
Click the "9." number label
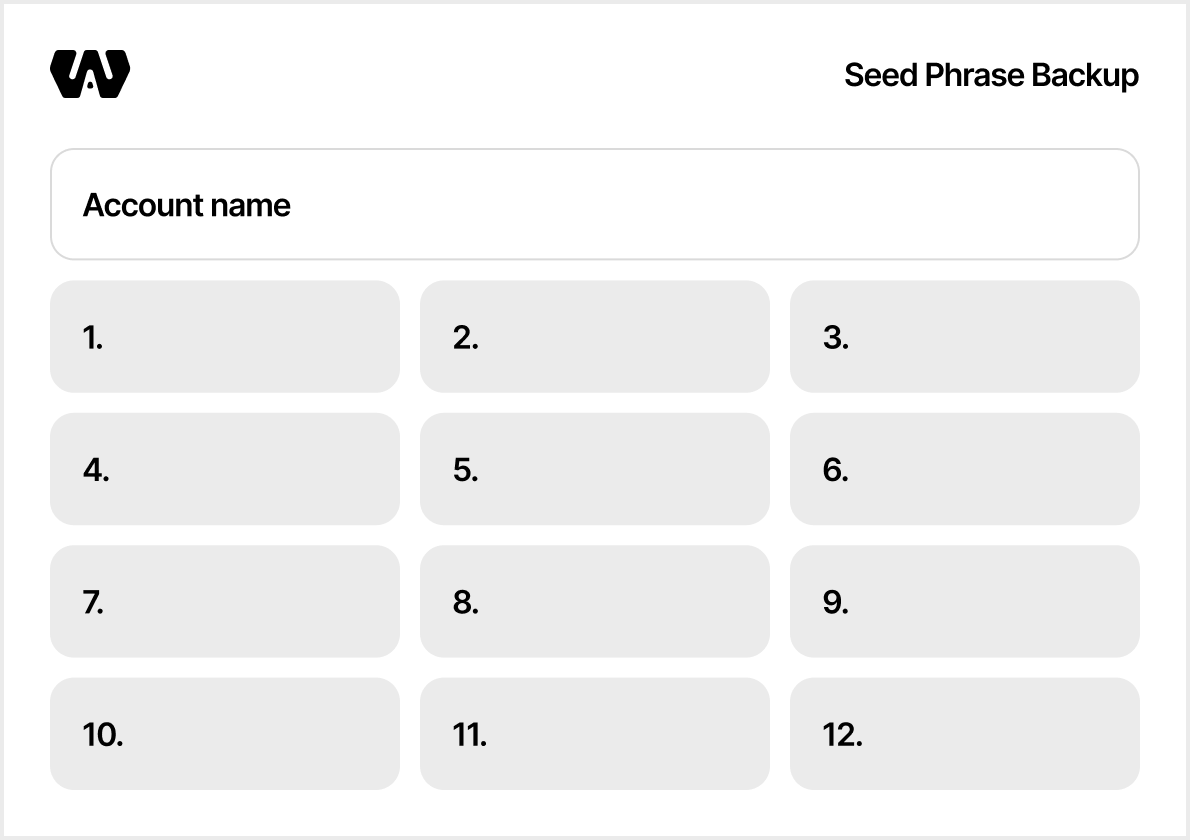pyautogui.click(x=836, y=602)
